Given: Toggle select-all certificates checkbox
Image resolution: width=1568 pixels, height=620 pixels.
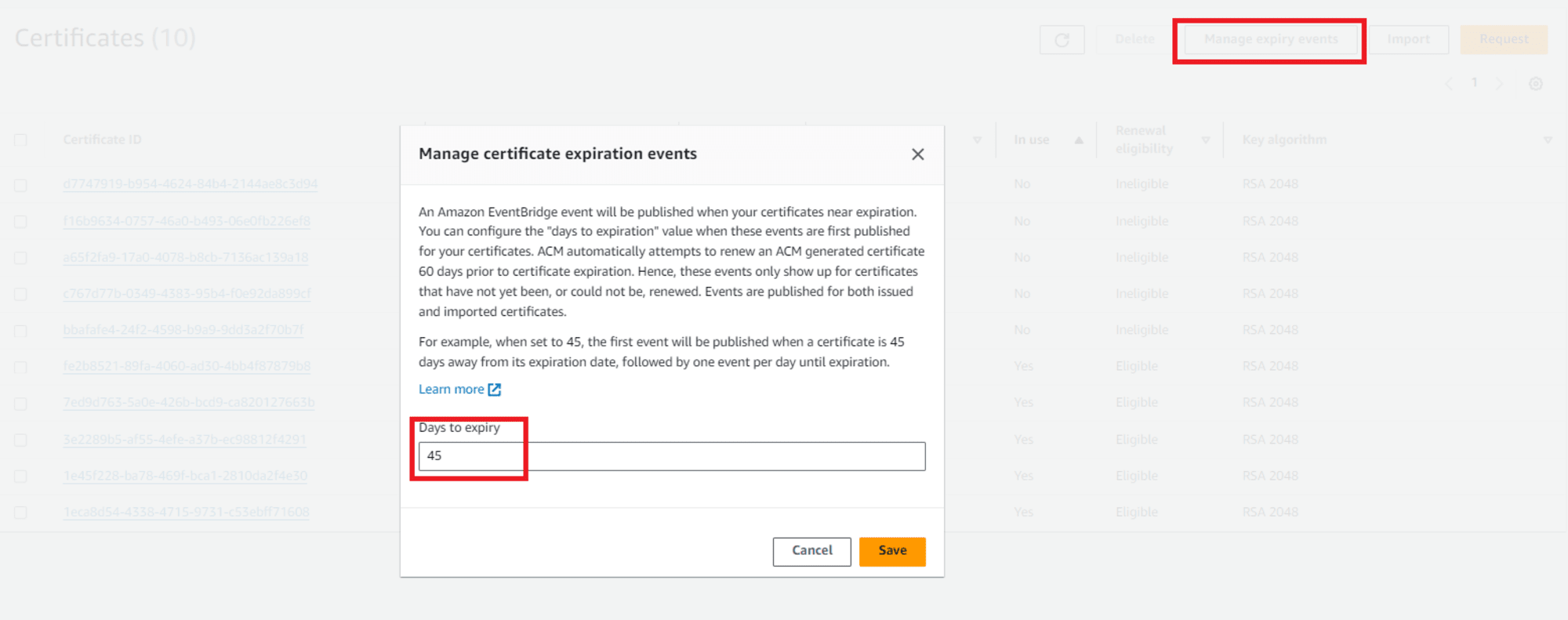Looking at the screenshot, I should (20, 140).
